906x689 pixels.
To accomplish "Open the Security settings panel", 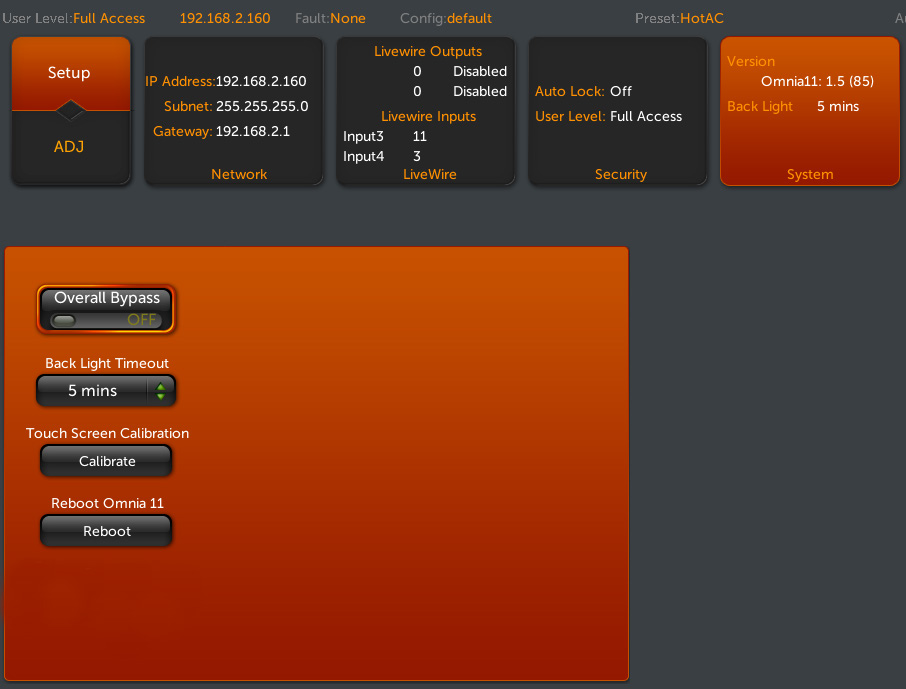I will point(618,111).
